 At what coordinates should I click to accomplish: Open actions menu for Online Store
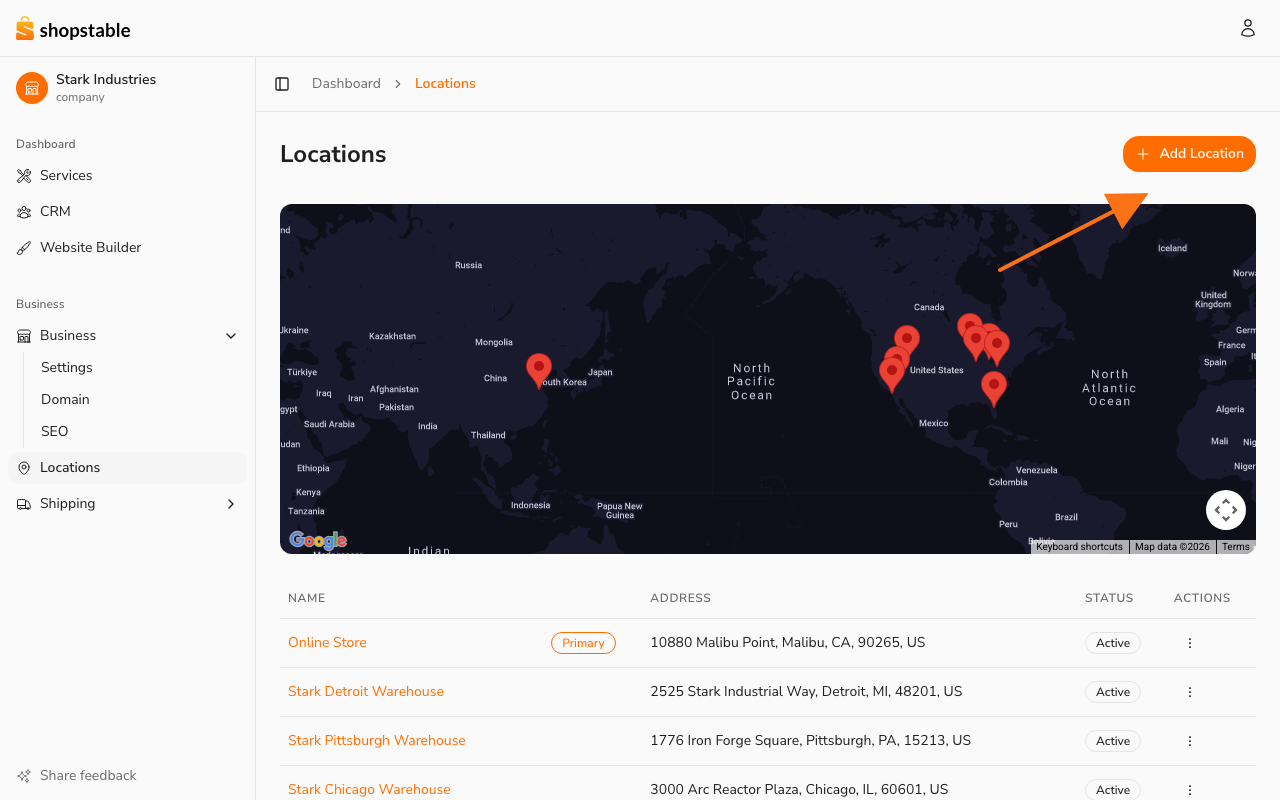pos(1190,643)
